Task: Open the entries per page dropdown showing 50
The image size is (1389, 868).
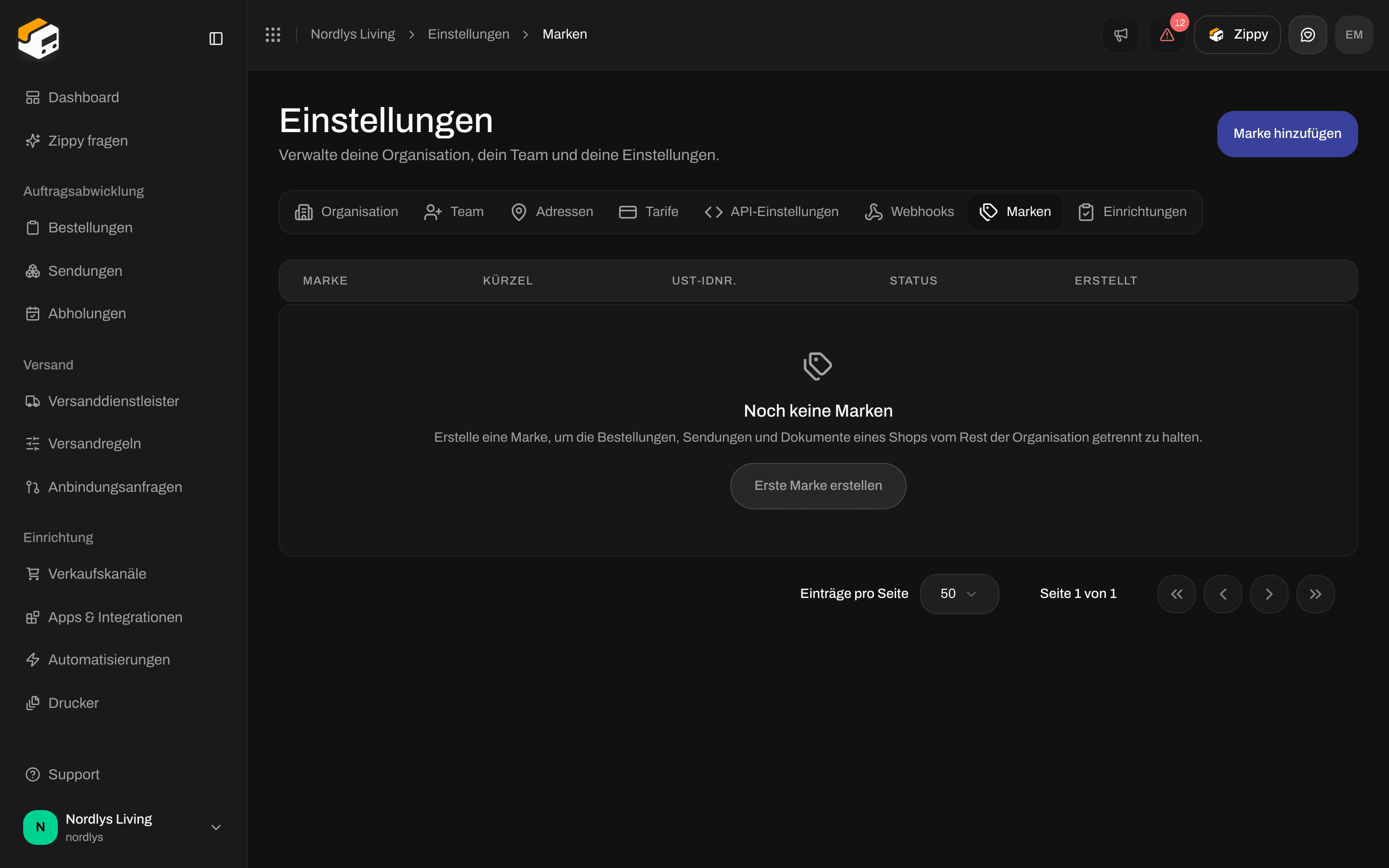Action: [959, 594]
